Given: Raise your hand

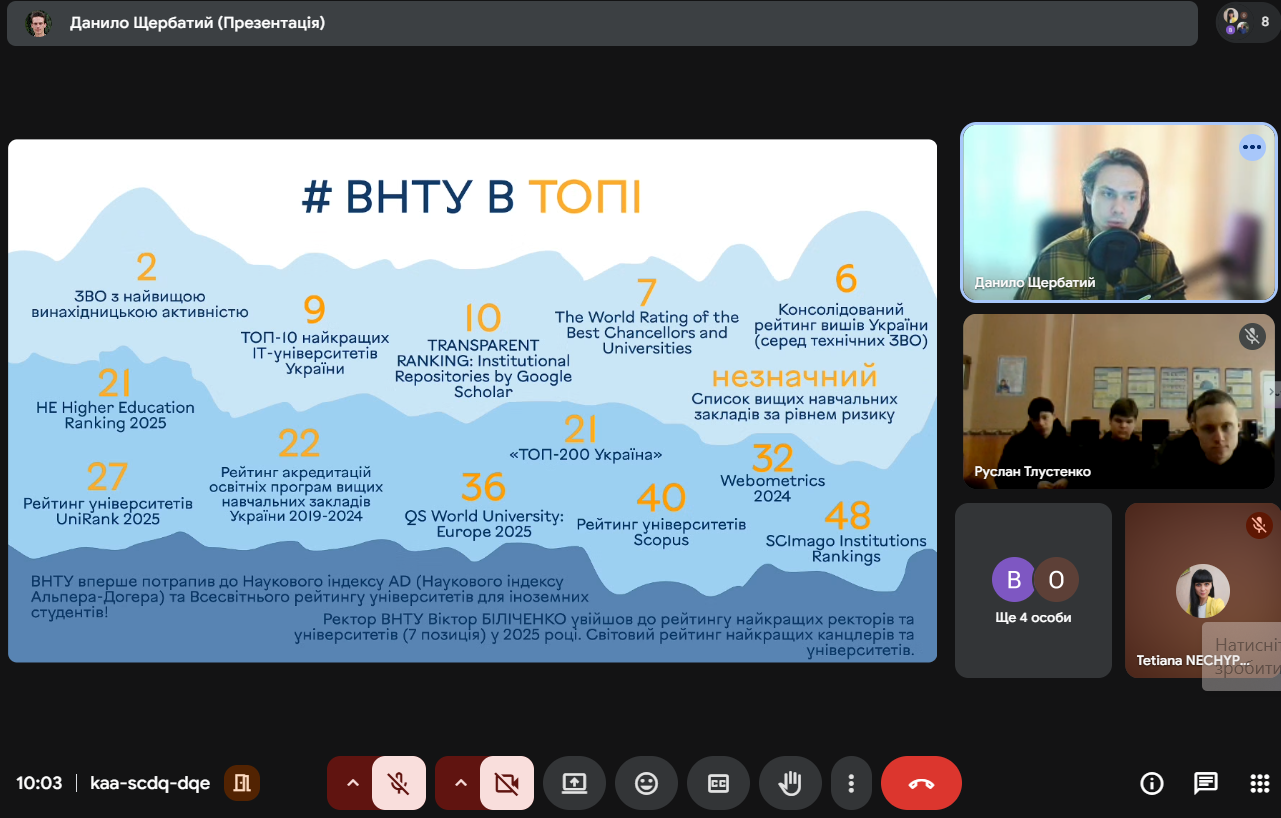Looking at the screenshot, I should tap(790, 783).
